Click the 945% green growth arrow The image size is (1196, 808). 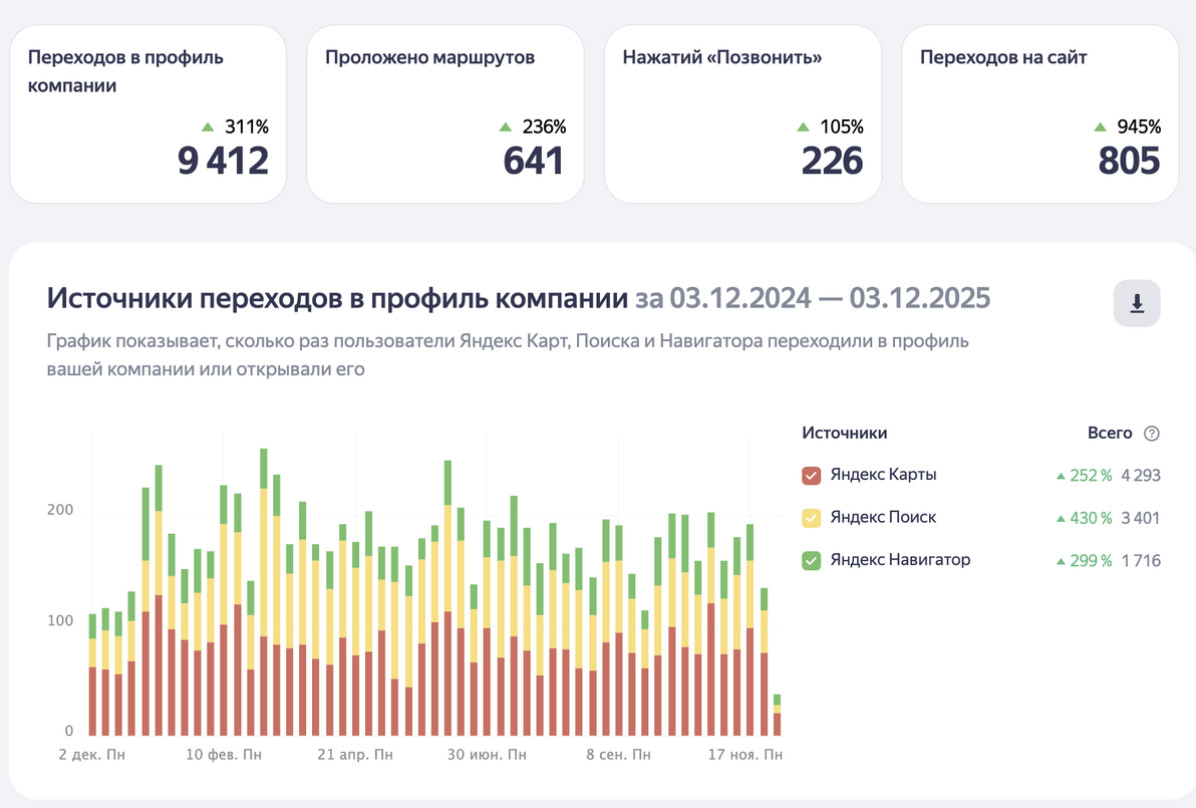[x=1100, y=127]
